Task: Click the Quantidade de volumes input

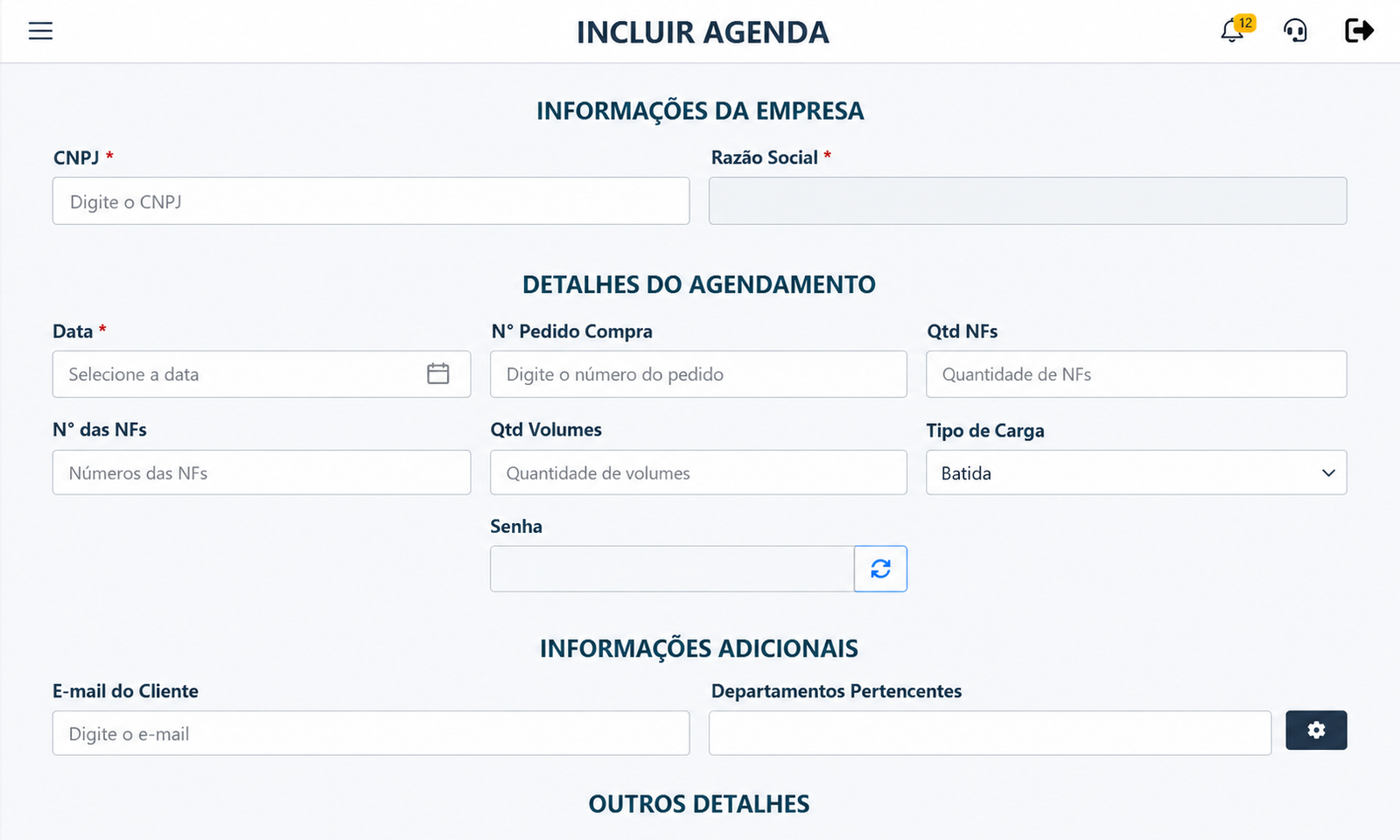Action: click(x=698, y=472)
